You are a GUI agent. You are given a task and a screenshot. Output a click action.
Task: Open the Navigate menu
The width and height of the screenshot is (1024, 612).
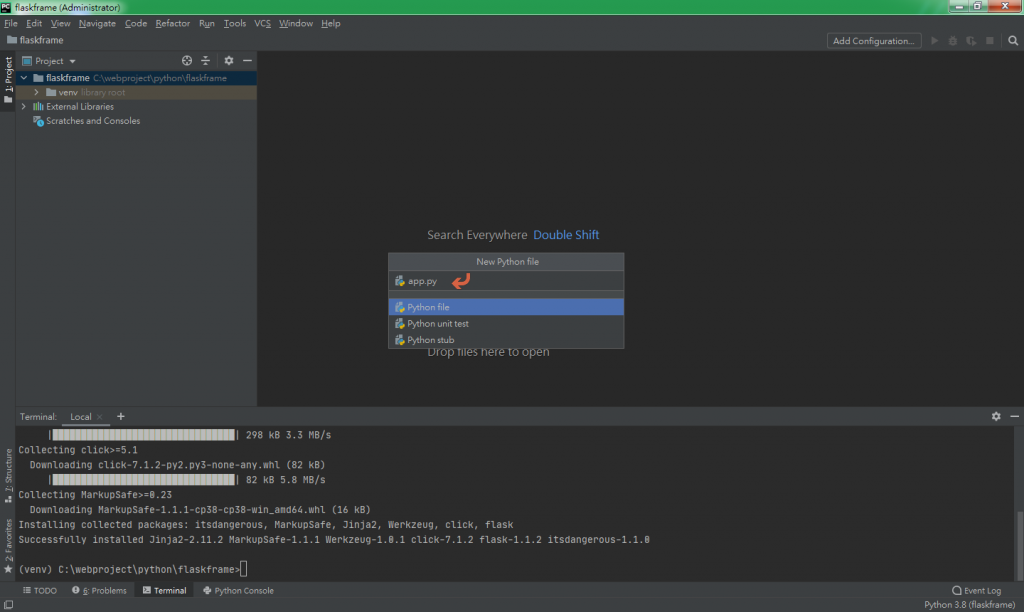97,24
